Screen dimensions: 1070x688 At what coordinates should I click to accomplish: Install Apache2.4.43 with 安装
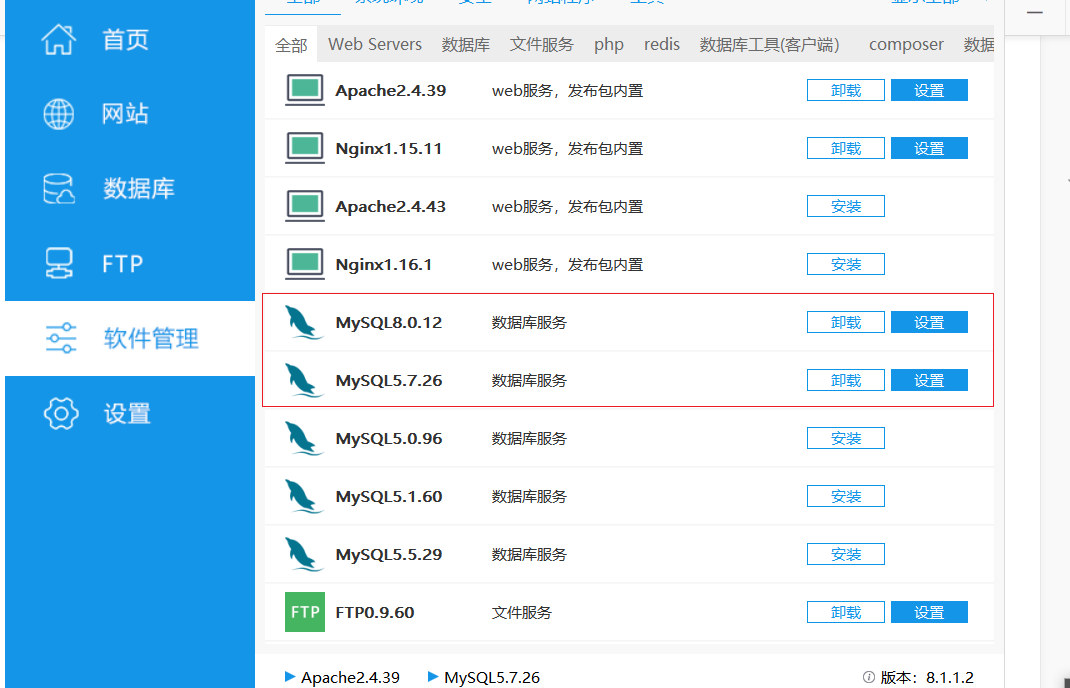coord(845,206)
